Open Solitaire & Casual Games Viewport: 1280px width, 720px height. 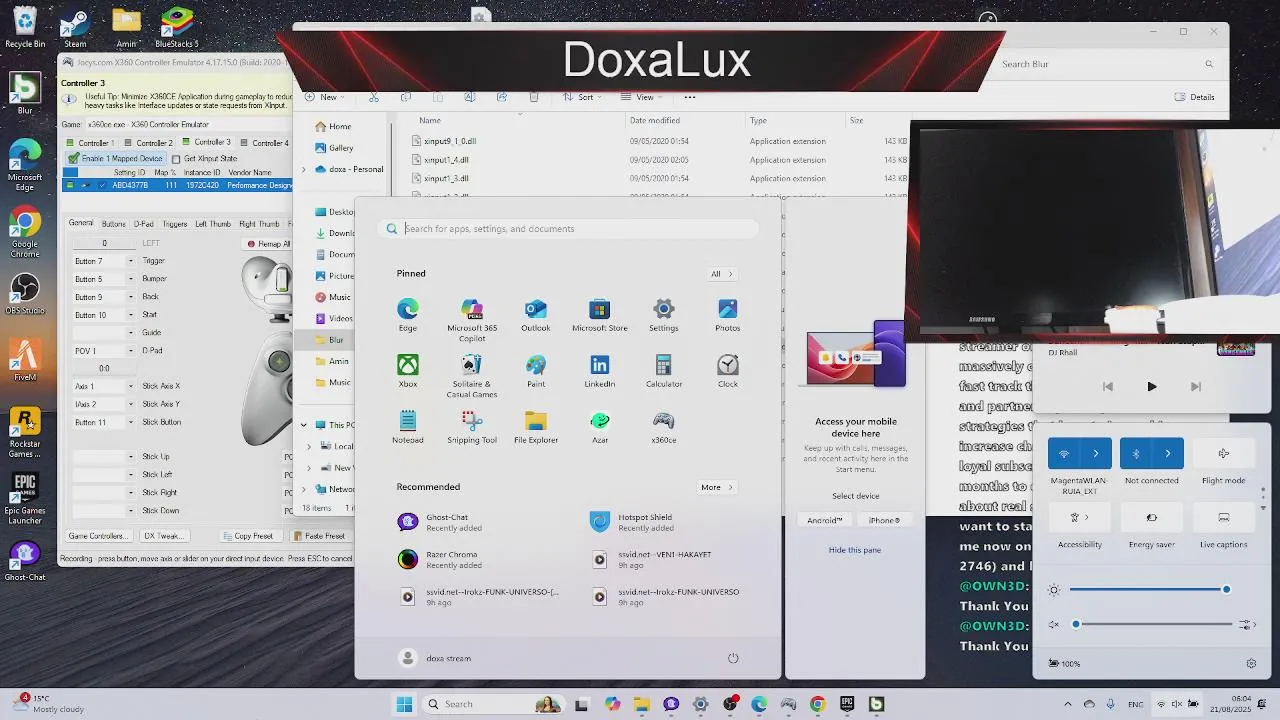pyautogui.click(x=472, y=376)
